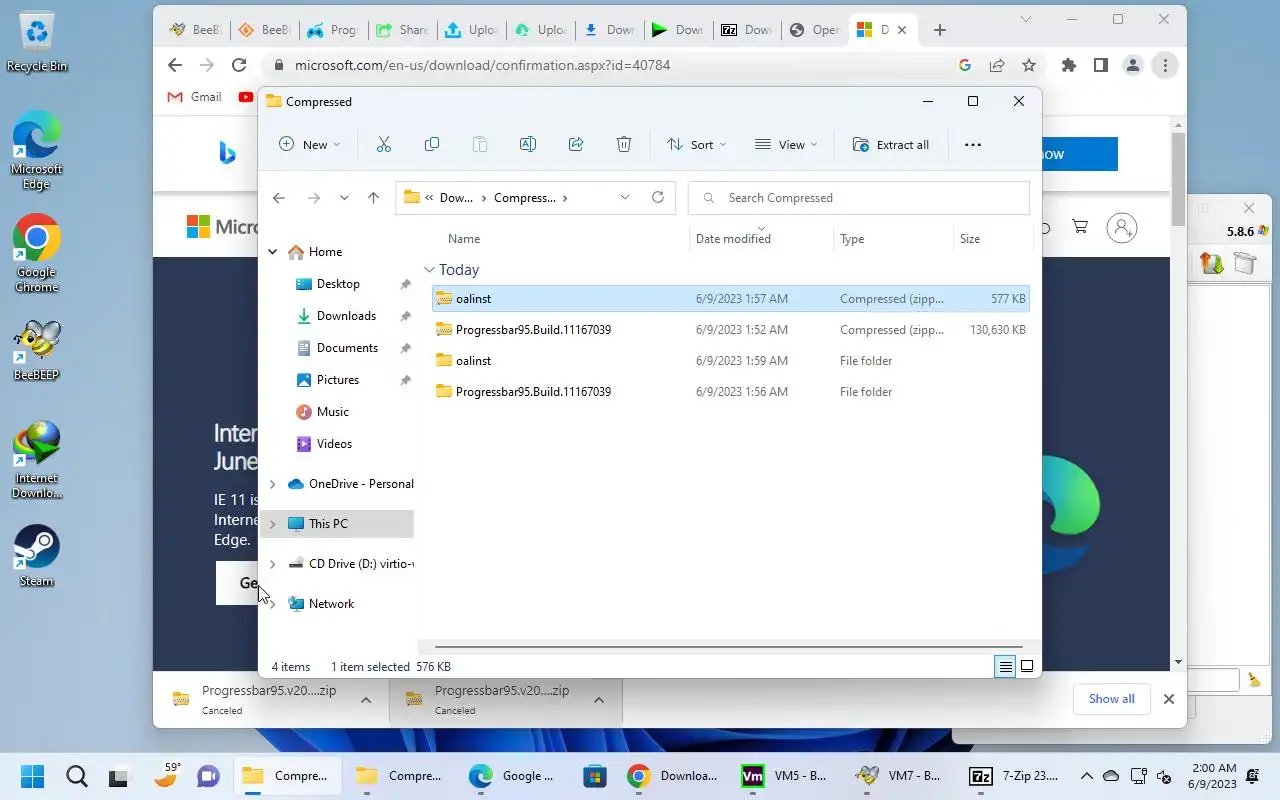Open Chrome profile avatar icon
The image size is (1280, 800).
[1133, 65]
